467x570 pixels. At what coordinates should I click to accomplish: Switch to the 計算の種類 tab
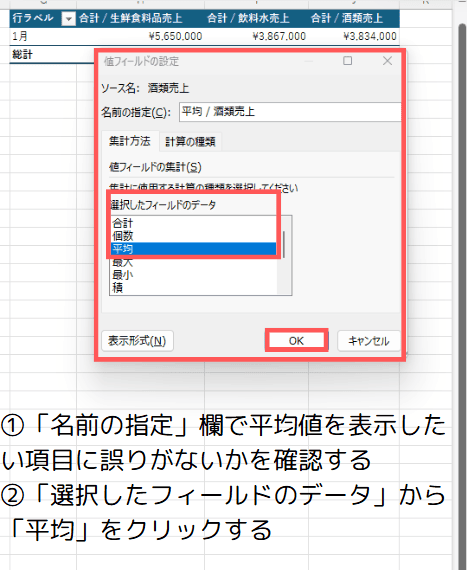pyautogui.click(x=190, y=141)
